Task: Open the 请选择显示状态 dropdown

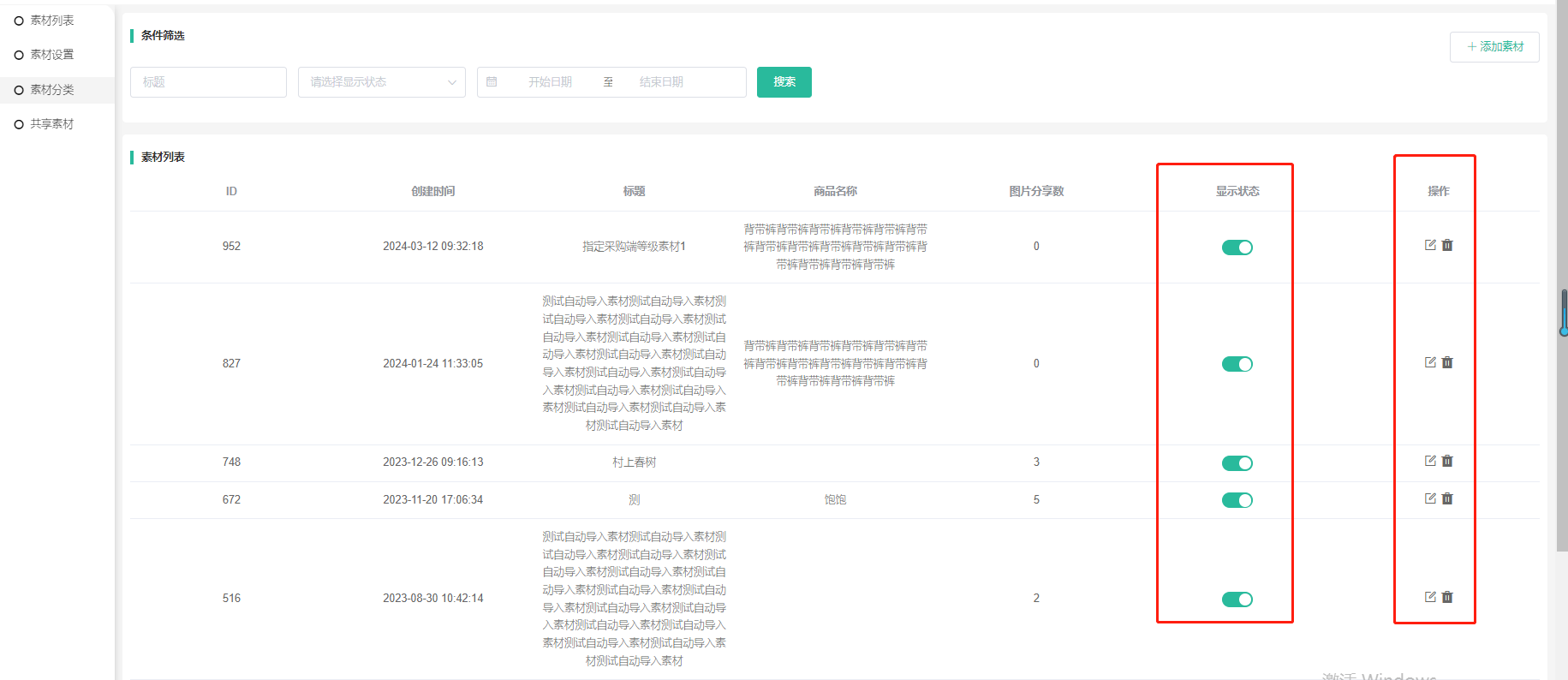Action: pyautogui.click(x=381, y=82)
